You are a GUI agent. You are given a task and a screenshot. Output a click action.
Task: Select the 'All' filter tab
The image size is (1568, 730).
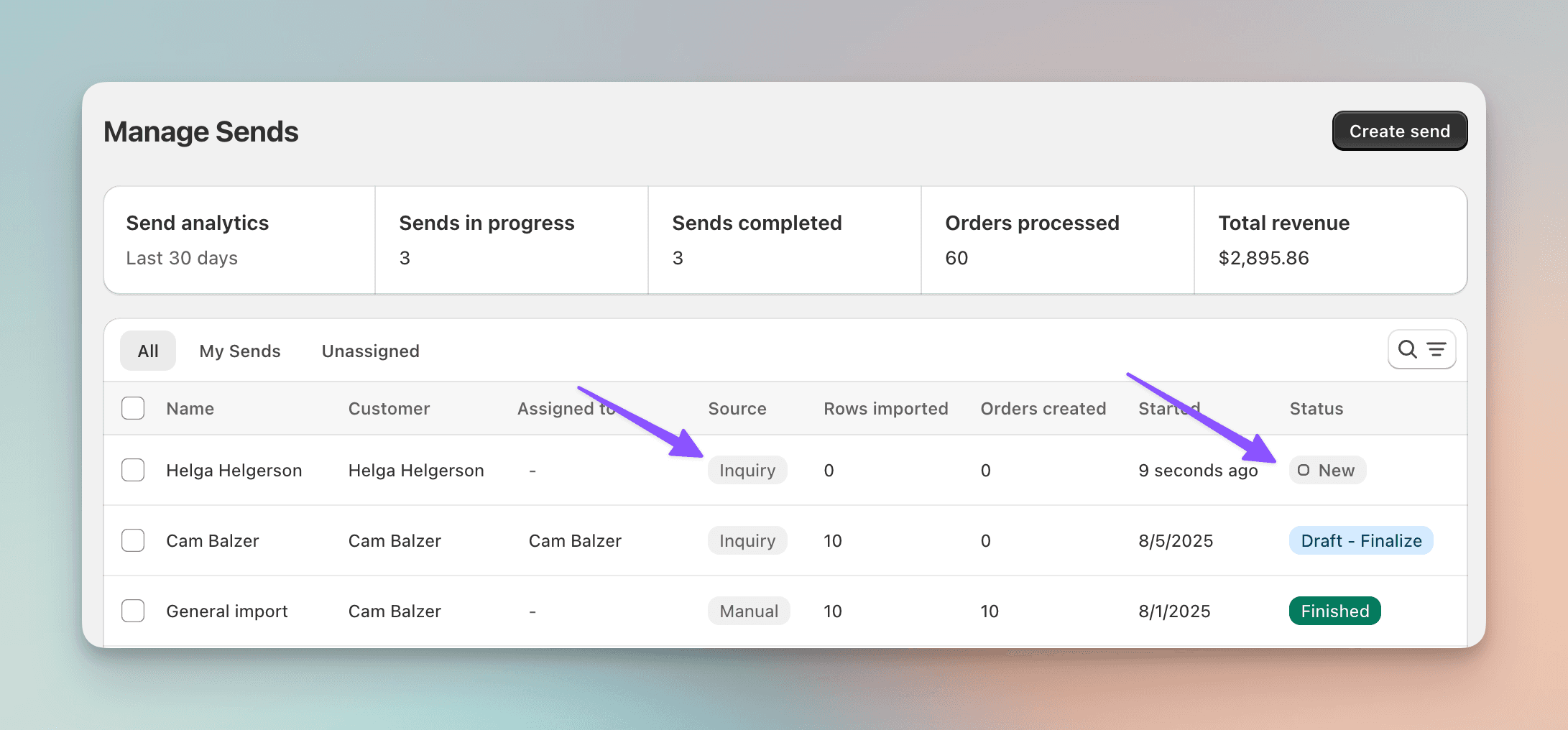(x=148, y=351)
